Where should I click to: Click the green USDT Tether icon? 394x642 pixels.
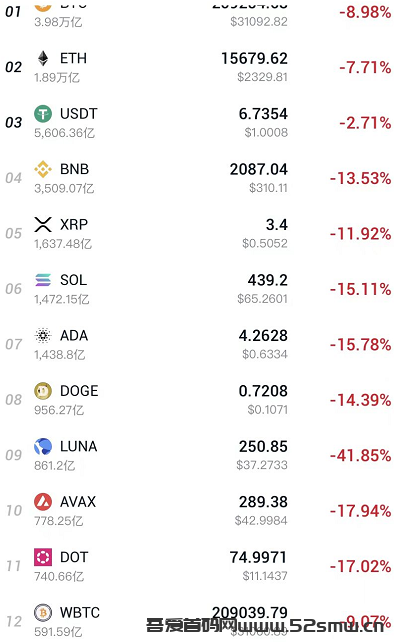click(x=43, y=114)
